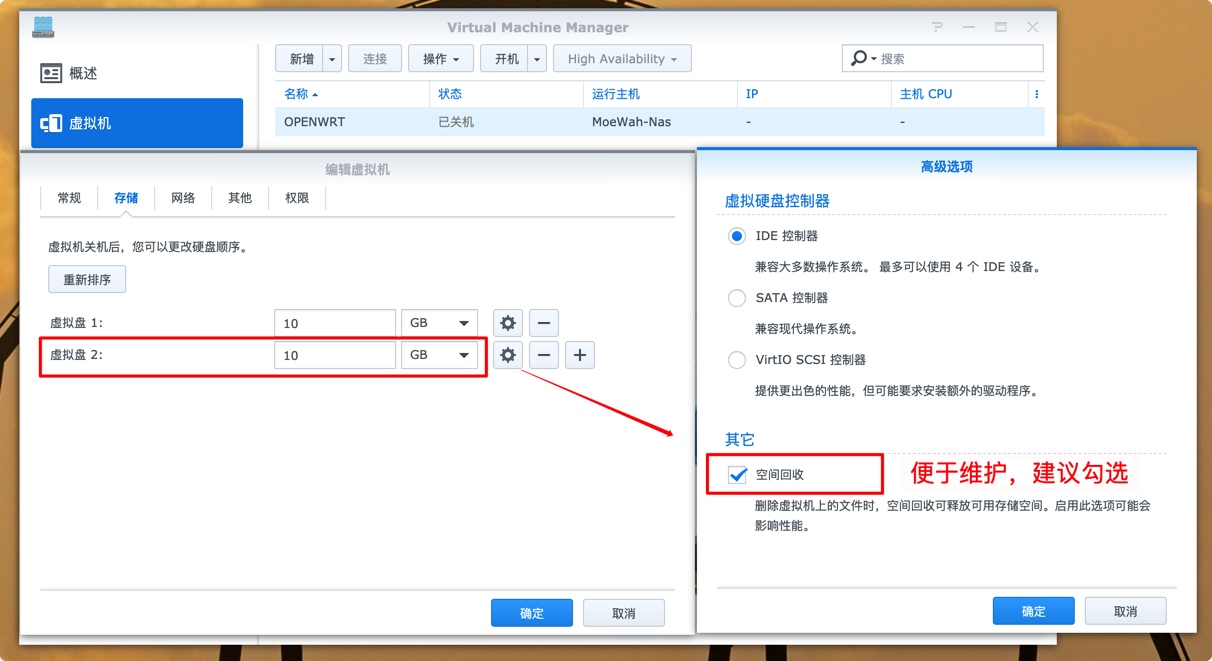The width and height of the screenshot is (1212, 661).
Task: Open column options menu in table header
Action: click(x=1036, y=94)
